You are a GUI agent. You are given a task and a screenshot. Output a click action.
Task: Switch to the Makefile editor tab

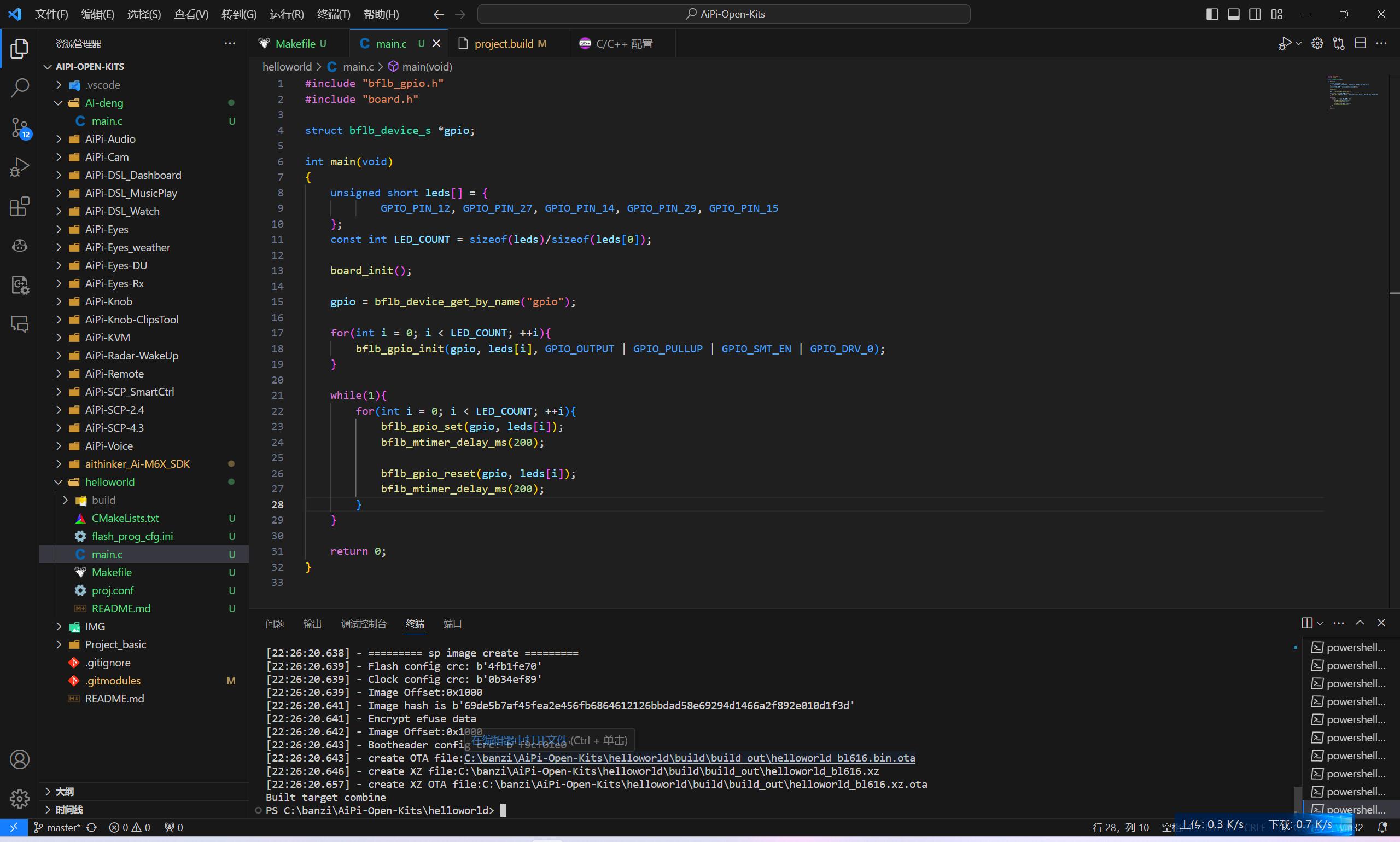click(x=300, y=43)
